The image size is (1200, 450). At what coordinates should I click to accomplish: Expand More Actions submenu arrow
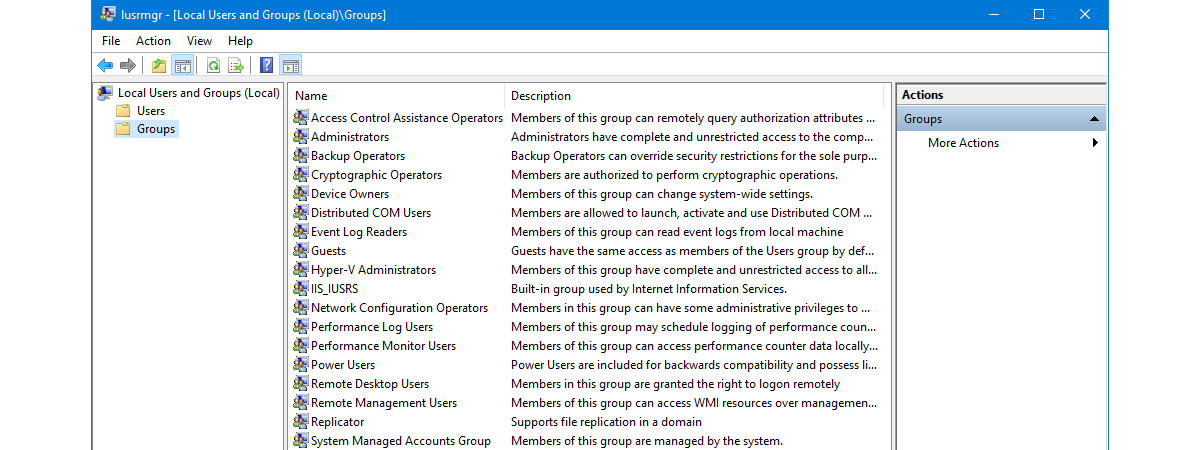(1095, 143)
